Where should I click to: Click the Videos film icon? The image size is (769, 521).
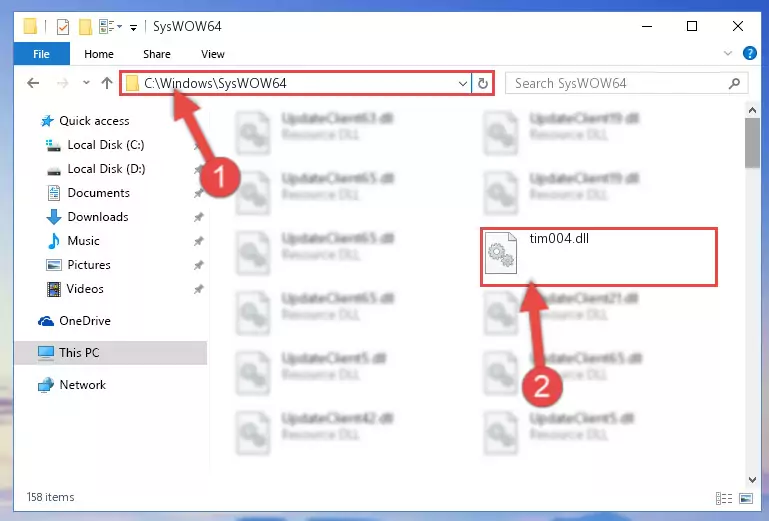coord(53,289)
